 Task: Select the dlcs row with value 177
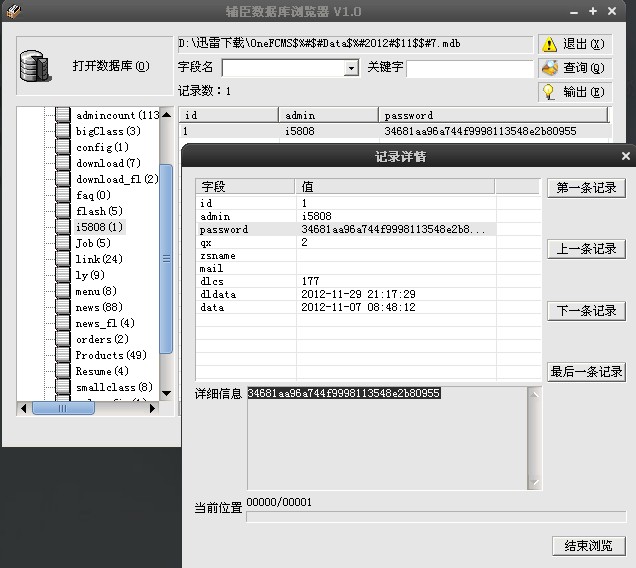click(x=346, y=281)
